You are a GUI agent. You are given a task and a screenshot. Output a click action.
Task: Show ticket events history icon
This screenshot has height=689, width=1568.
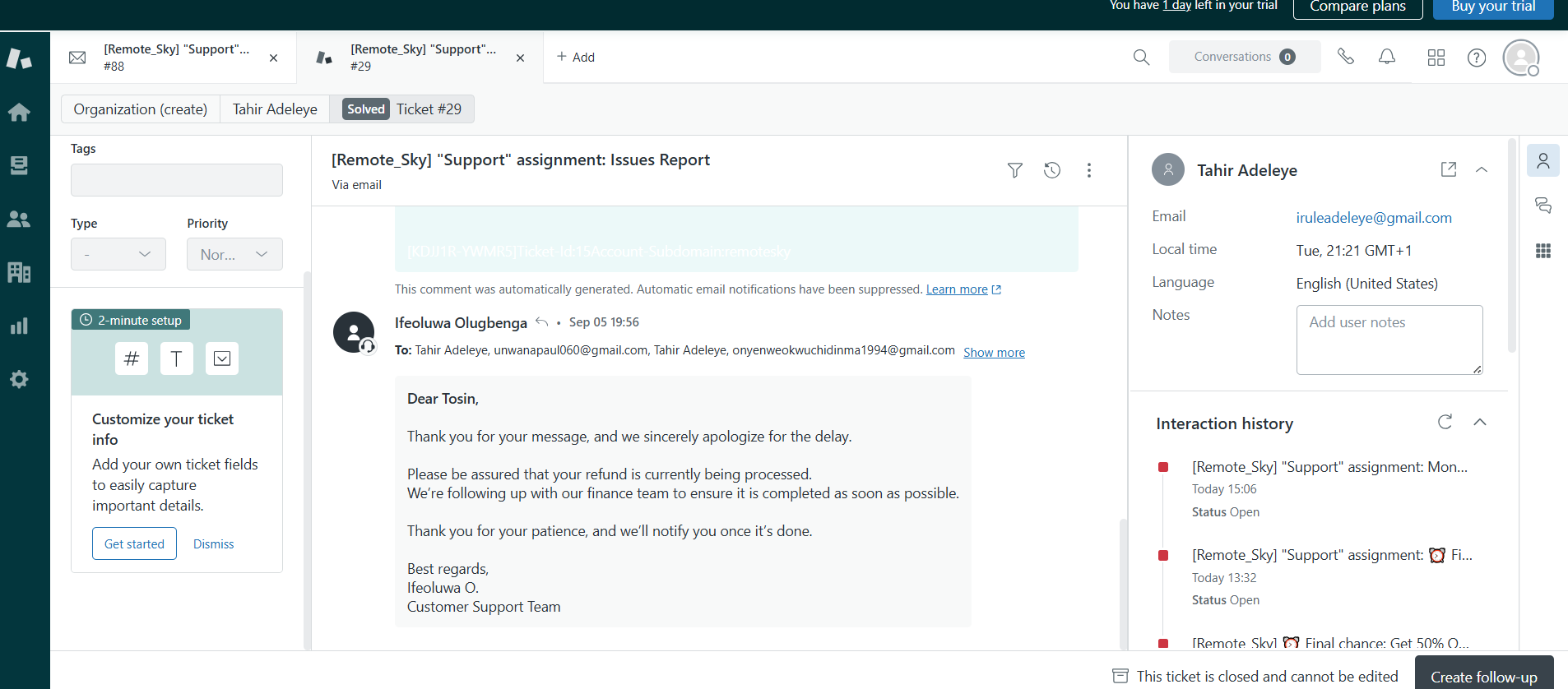point(1052,170)
